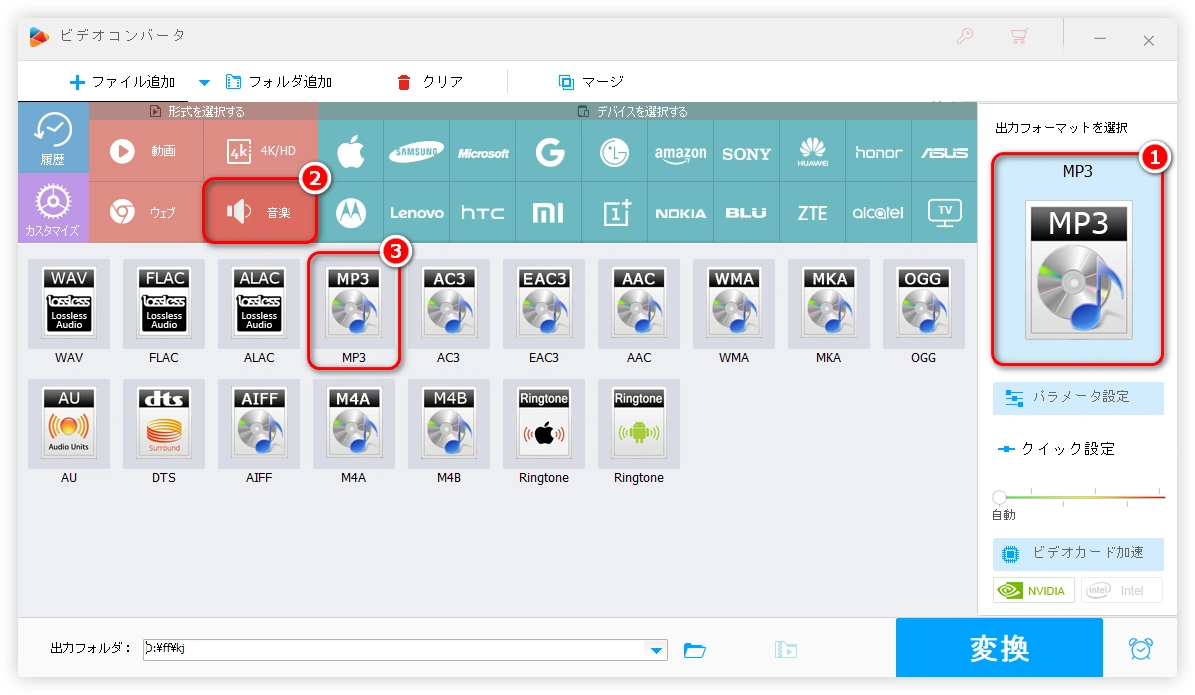Click the quick setting quality slider handle
The width and height of the screenshot is (1195, 695).
tap(999, 497)
